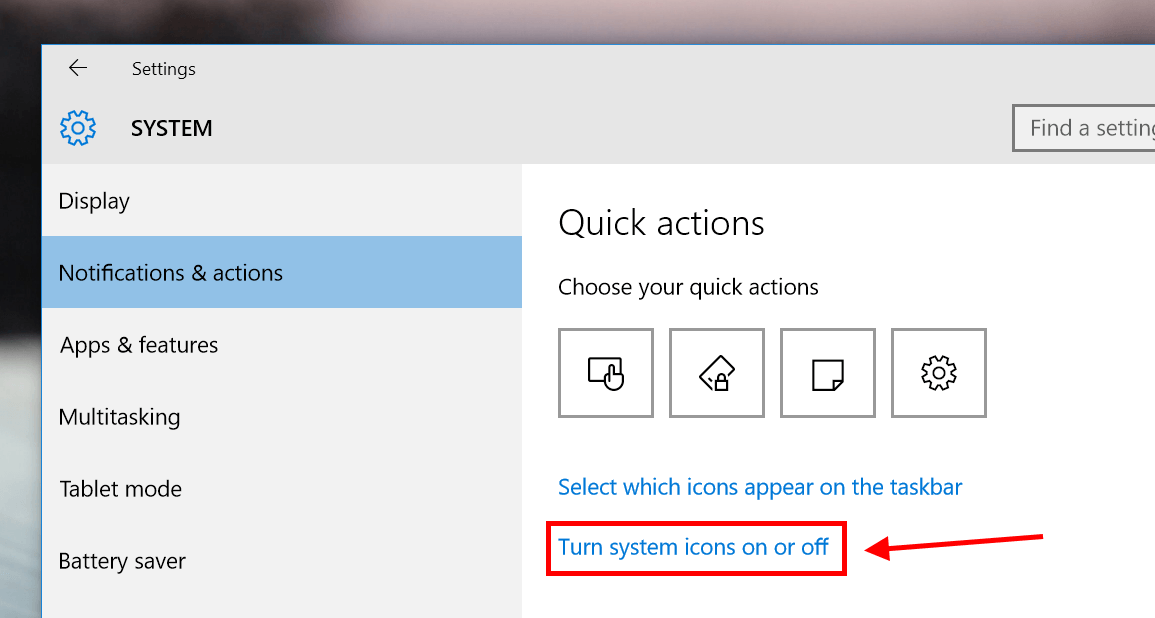The width and height of the screenshot is (1155, 618).
Task: Select the Note quick action tile
Action: (x=828, y=373)
